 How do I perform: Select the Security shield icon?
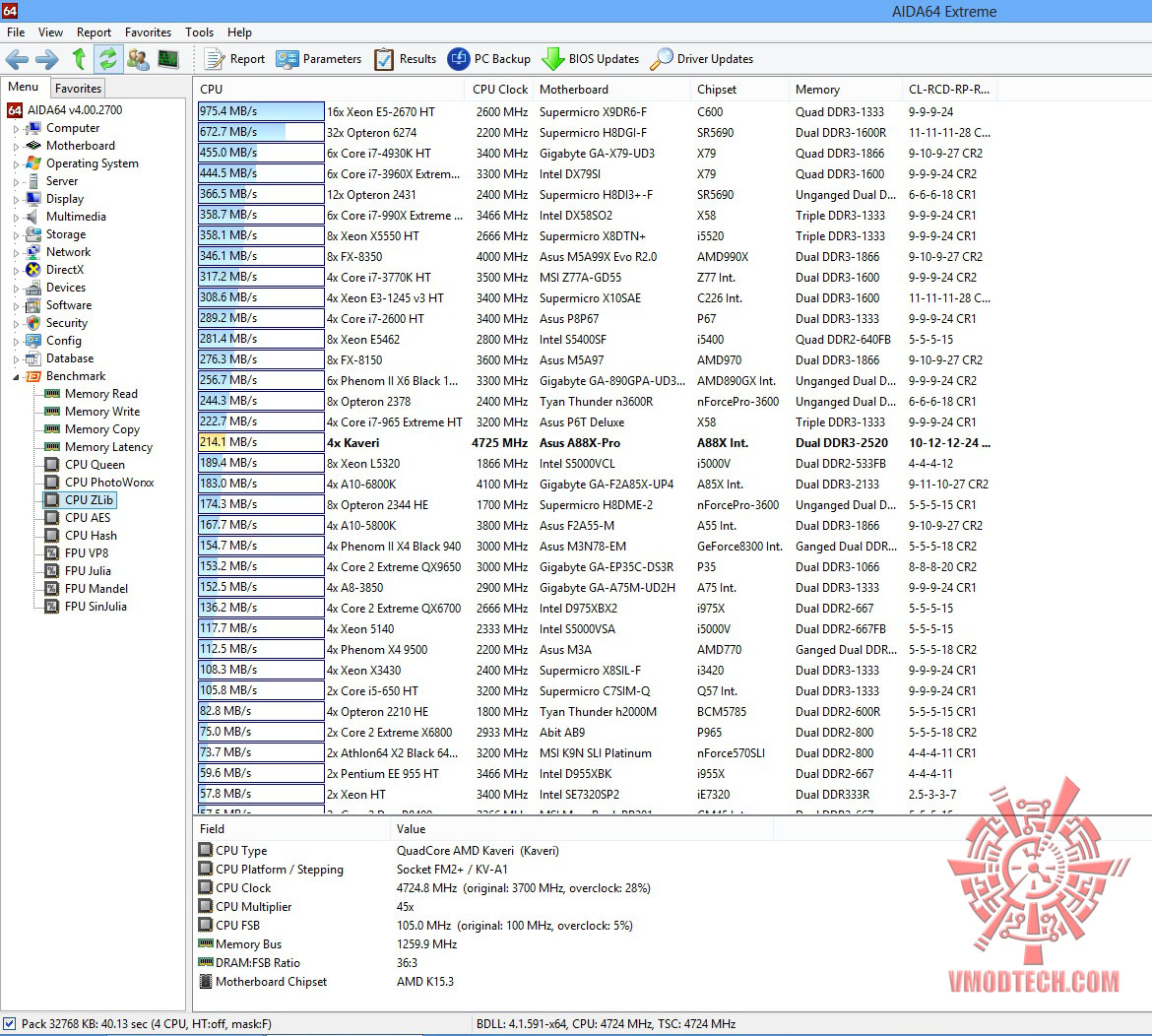(33, 323)
